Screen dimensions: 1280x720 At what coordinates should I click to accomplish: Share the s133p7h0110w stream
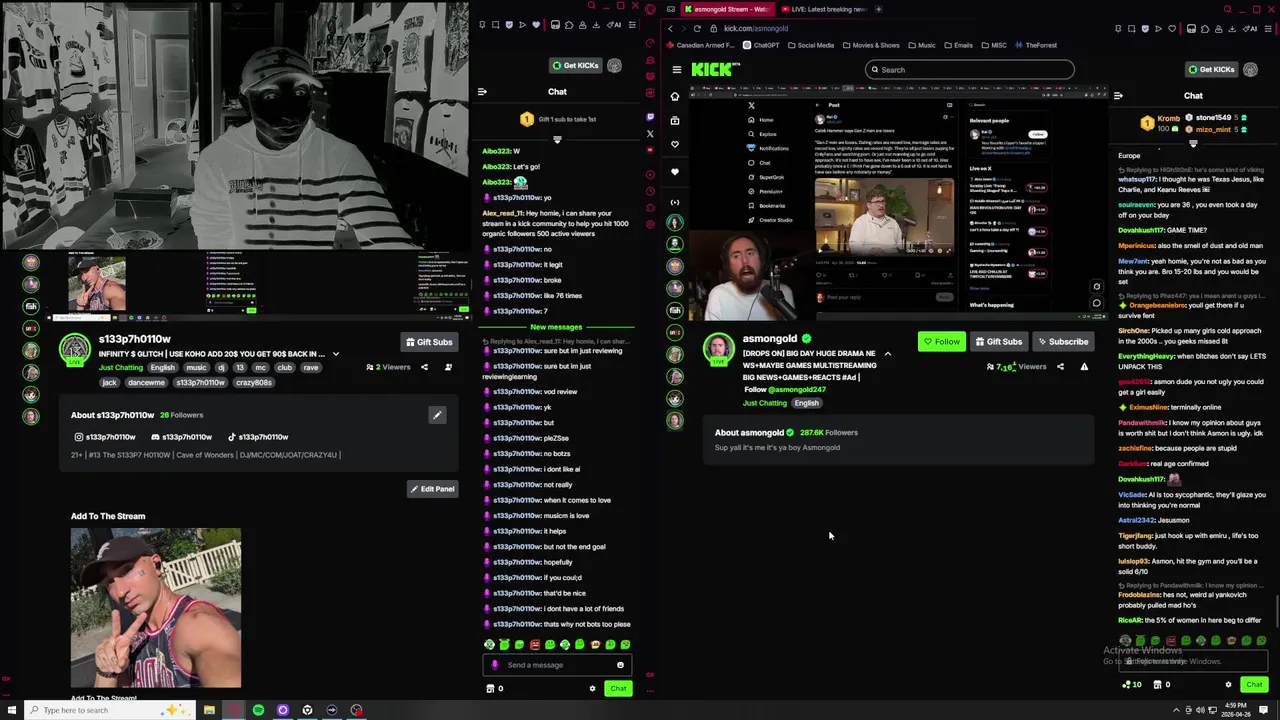click(424, 367)
